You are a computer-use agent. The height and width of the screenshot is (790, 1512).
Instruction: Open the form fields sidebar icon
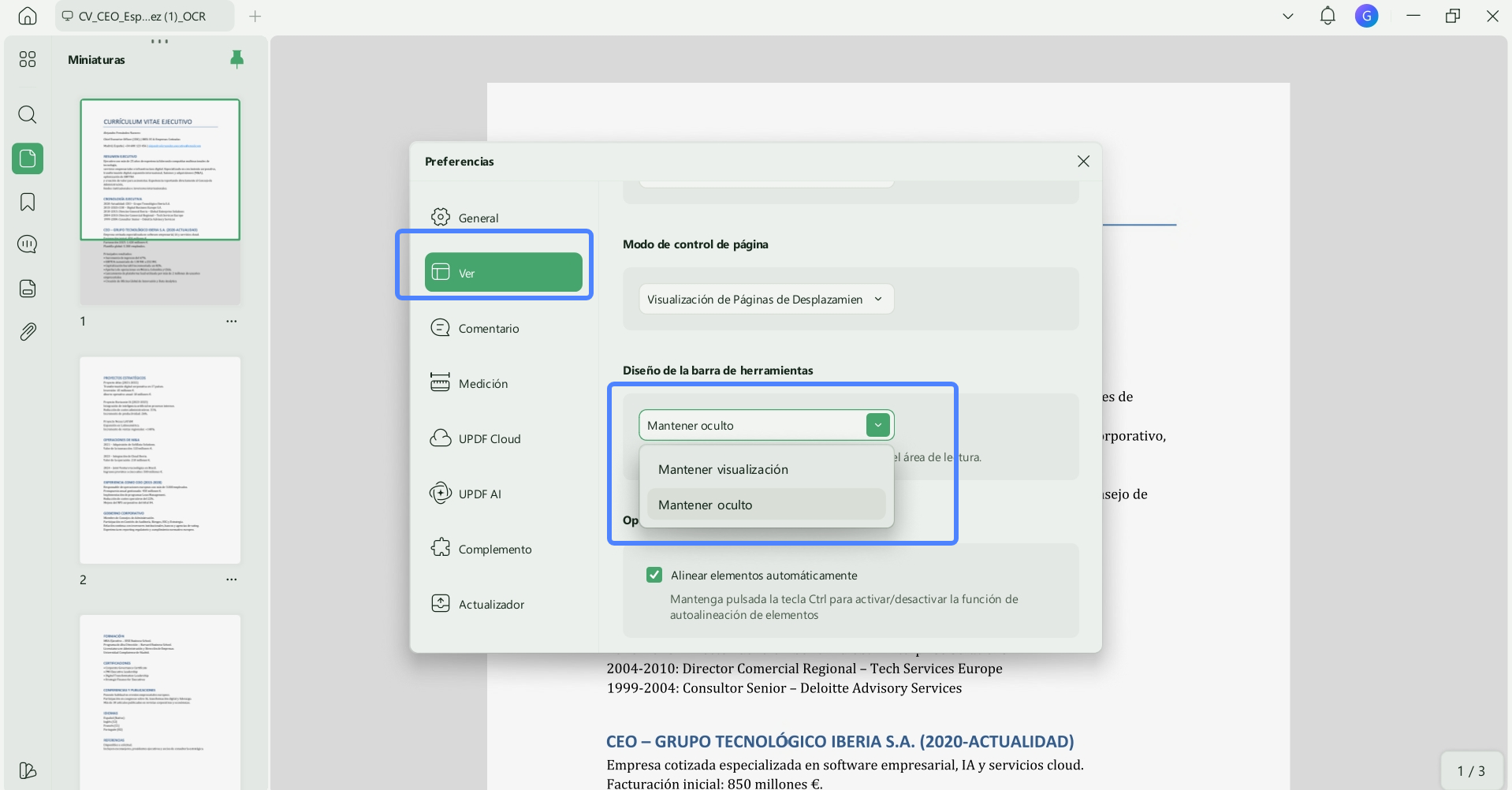click(x=28, y=289)
